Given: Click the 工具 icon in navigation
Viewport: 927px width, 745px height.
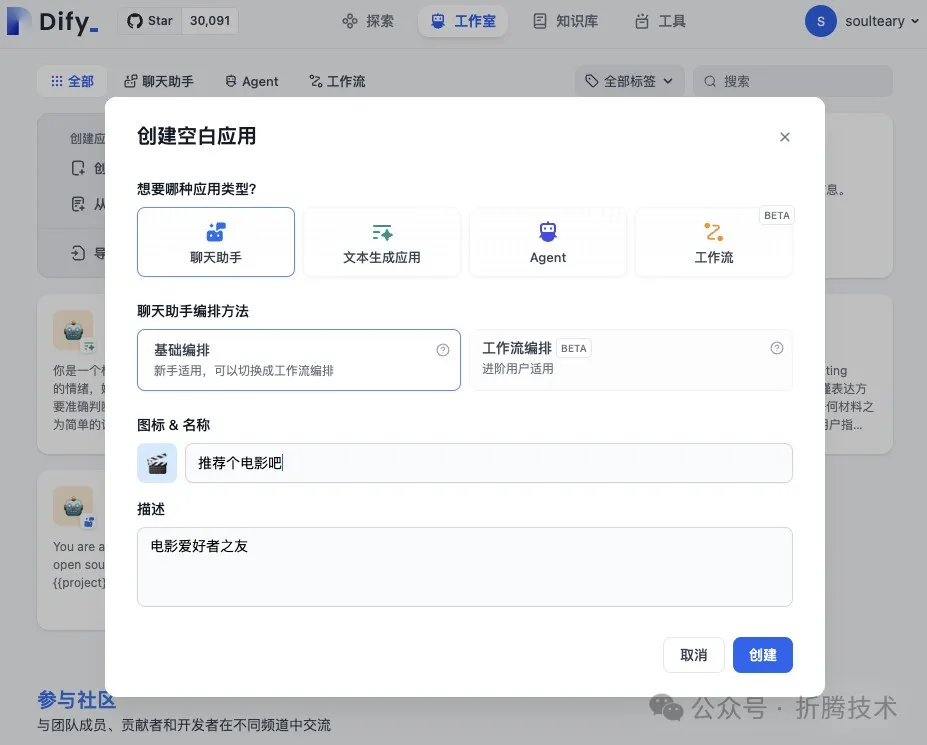Looking at the screenshot, I should click(x=641, y=21).
